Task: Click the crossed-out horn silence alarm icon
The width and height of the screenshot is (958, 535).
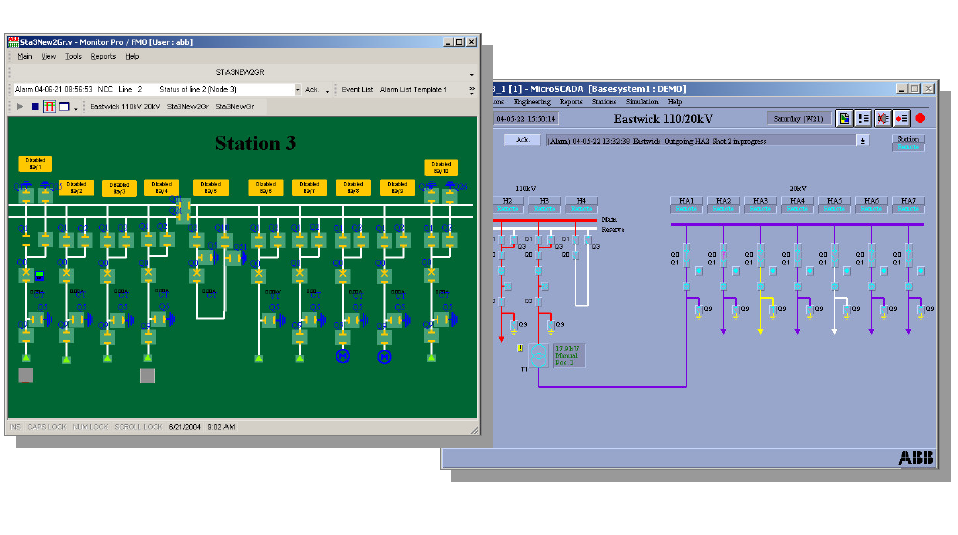Action: tap(882, 118)
